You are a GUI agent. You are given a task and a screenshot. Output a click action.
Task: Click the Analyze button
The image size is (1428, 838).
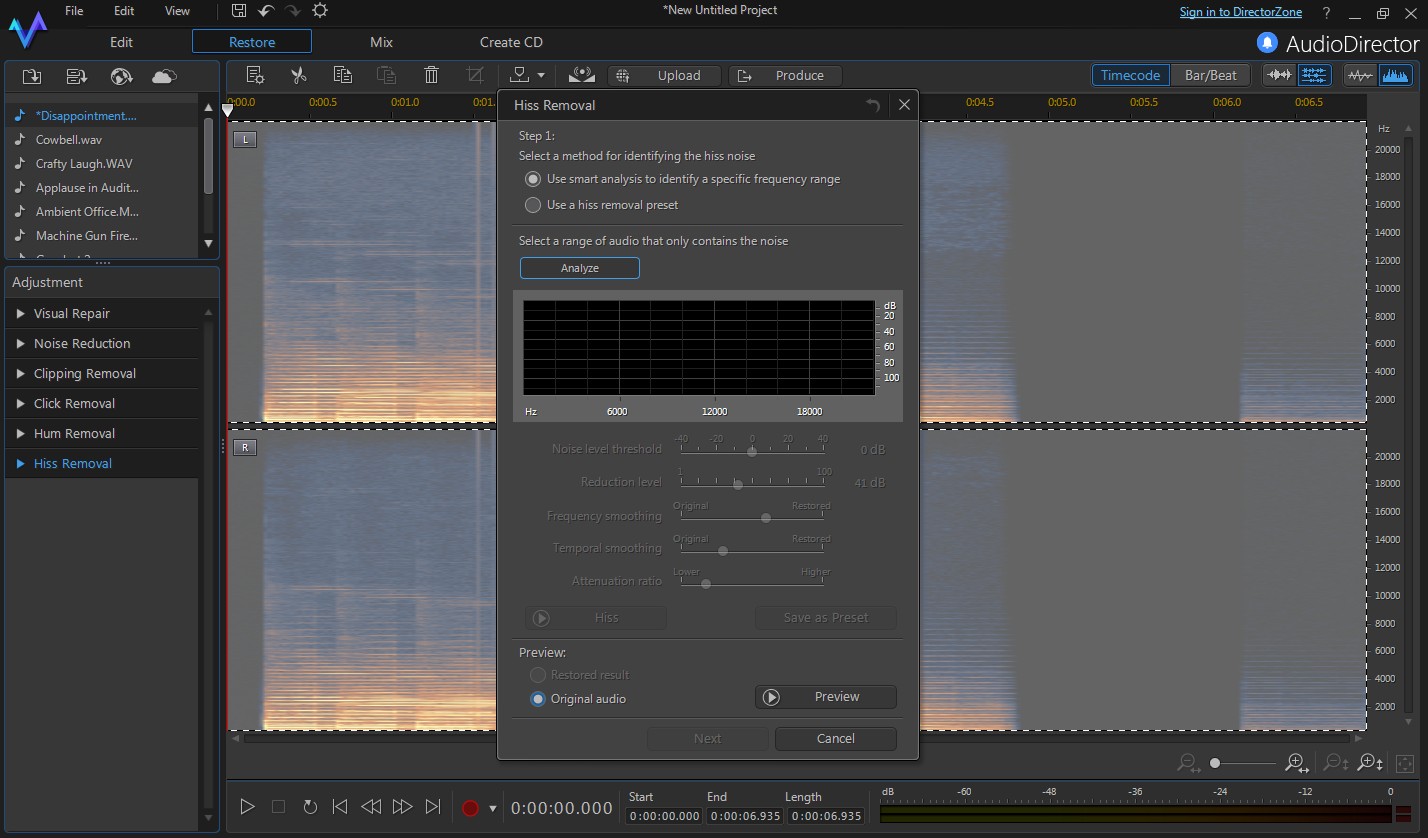pos(579,267)
